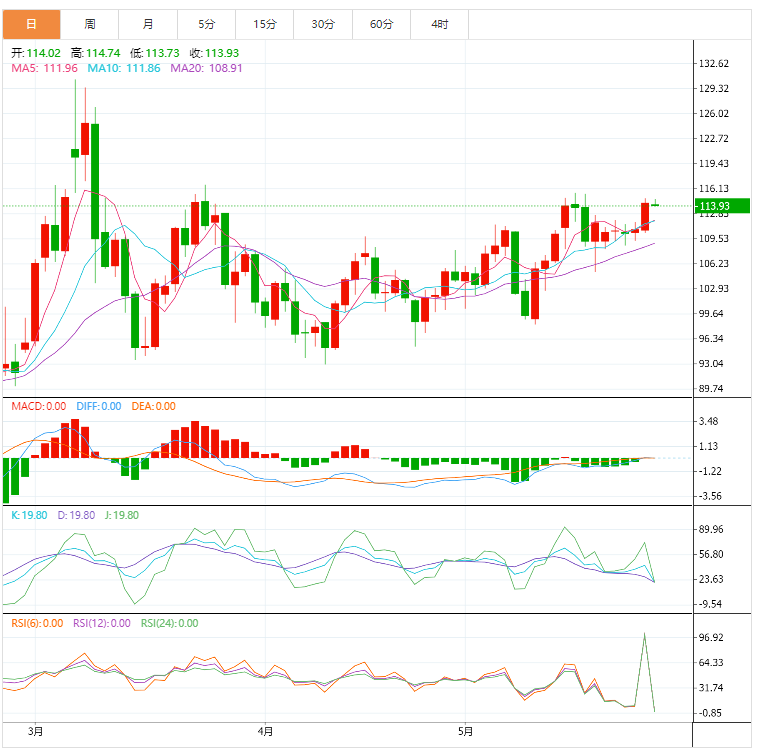
Task: Click the 109.53 price axis label
Action: [x=713, y=239]
